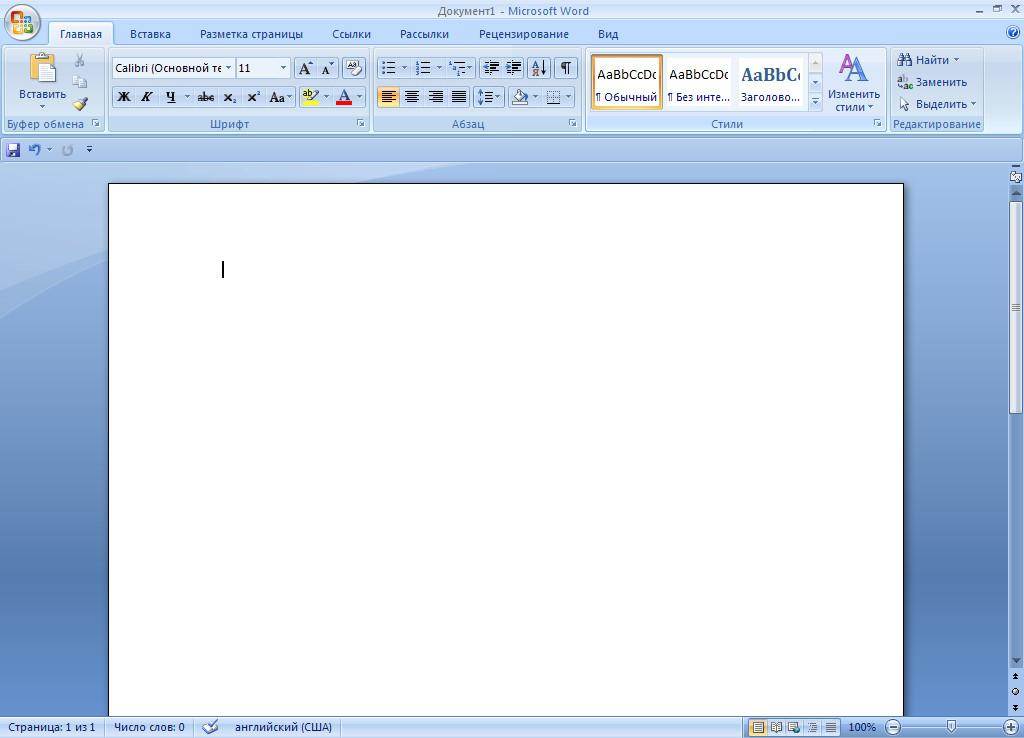Toggle strikethrough formatting
The width and height of the screenshot is (1024, 738).
(x=206, y=97)
